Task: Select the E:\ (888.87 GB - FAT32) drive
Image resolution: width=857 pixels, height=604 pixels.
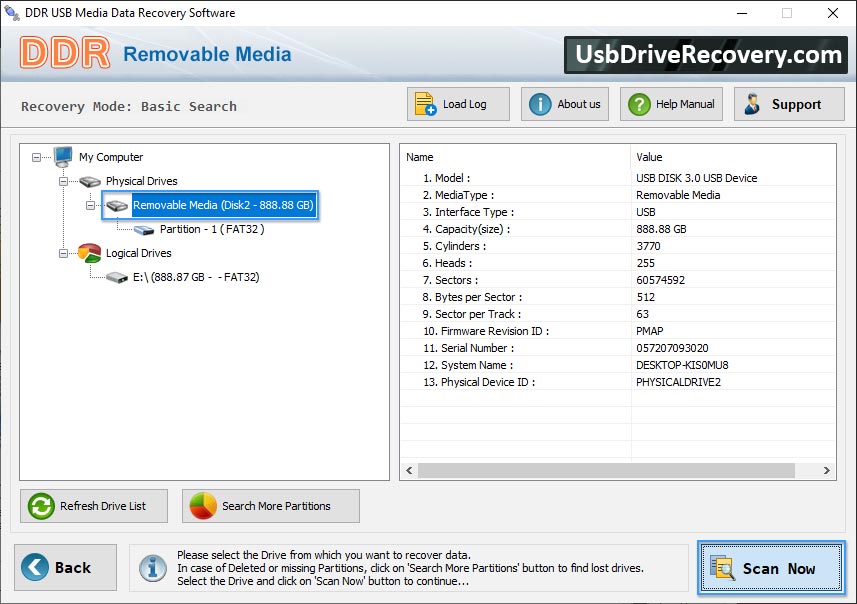Action: pos(196,277)
